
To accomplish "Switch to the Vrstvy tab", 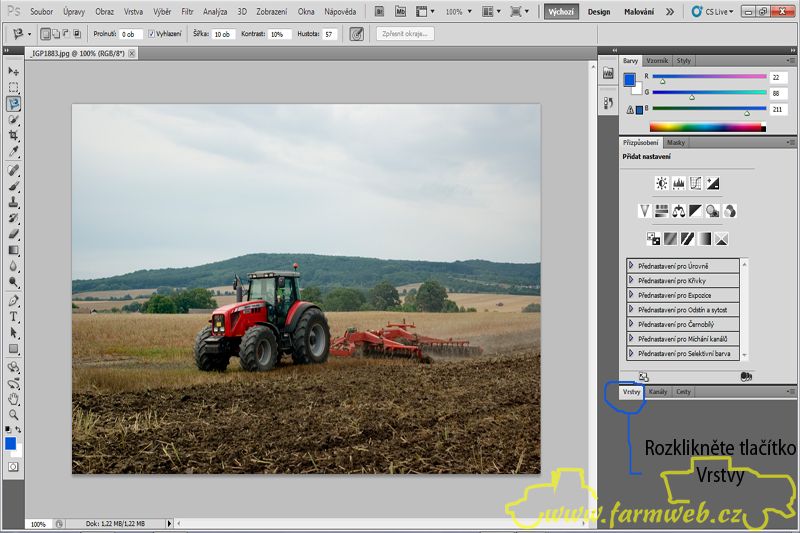I will (631, 392).
